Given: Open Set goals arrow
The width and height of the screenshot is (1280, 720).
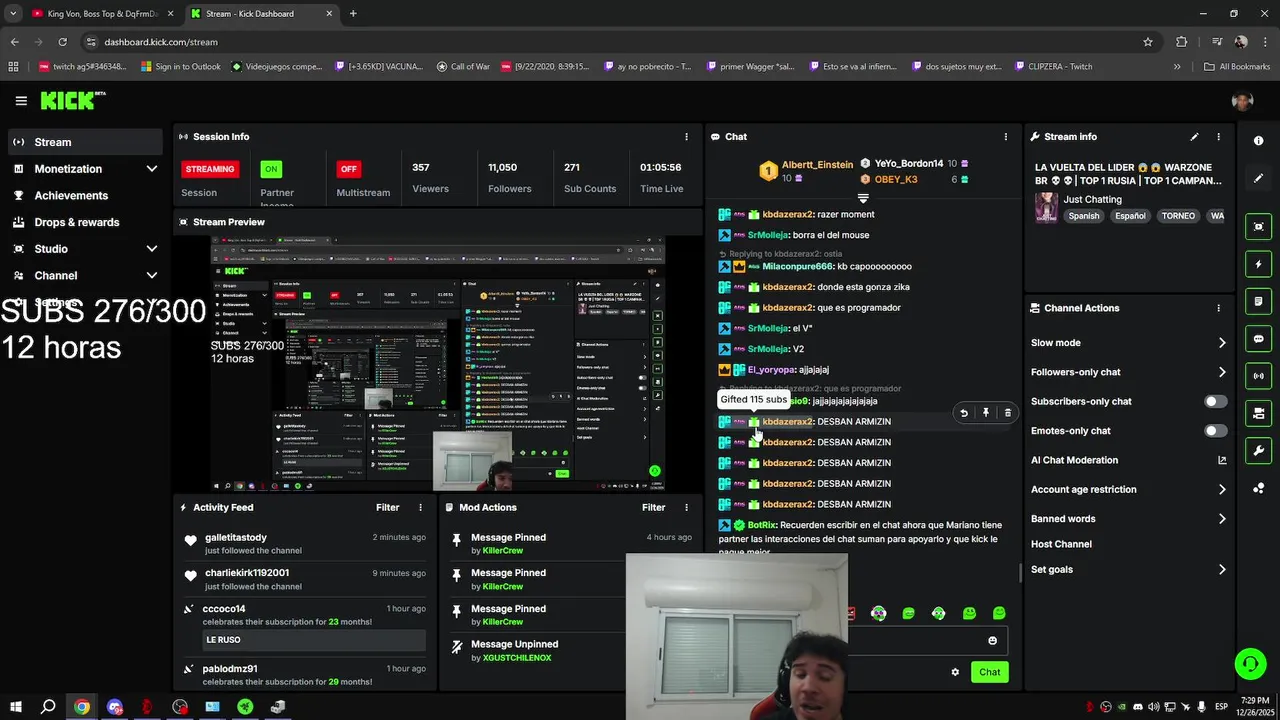Looking at the screenshot, I should pyautogui.click(x=1222, y=570).
